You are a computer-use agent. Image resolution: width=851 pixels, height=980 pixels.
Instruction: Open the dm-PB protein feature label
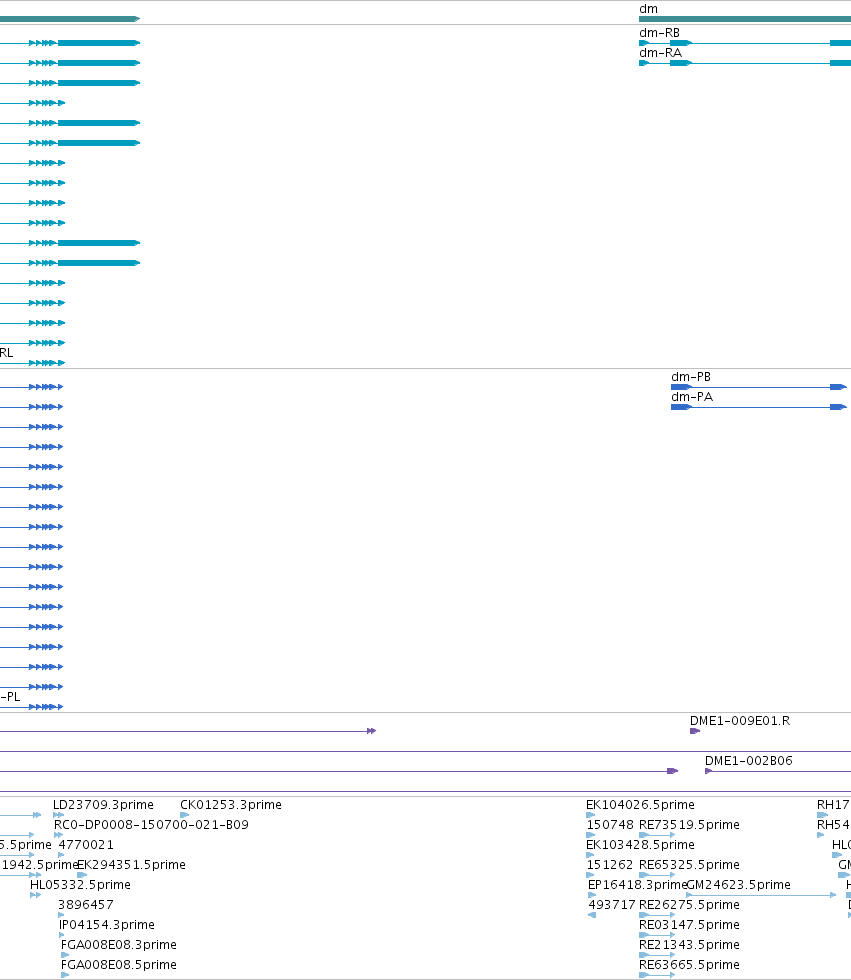[x=690, y=377]
